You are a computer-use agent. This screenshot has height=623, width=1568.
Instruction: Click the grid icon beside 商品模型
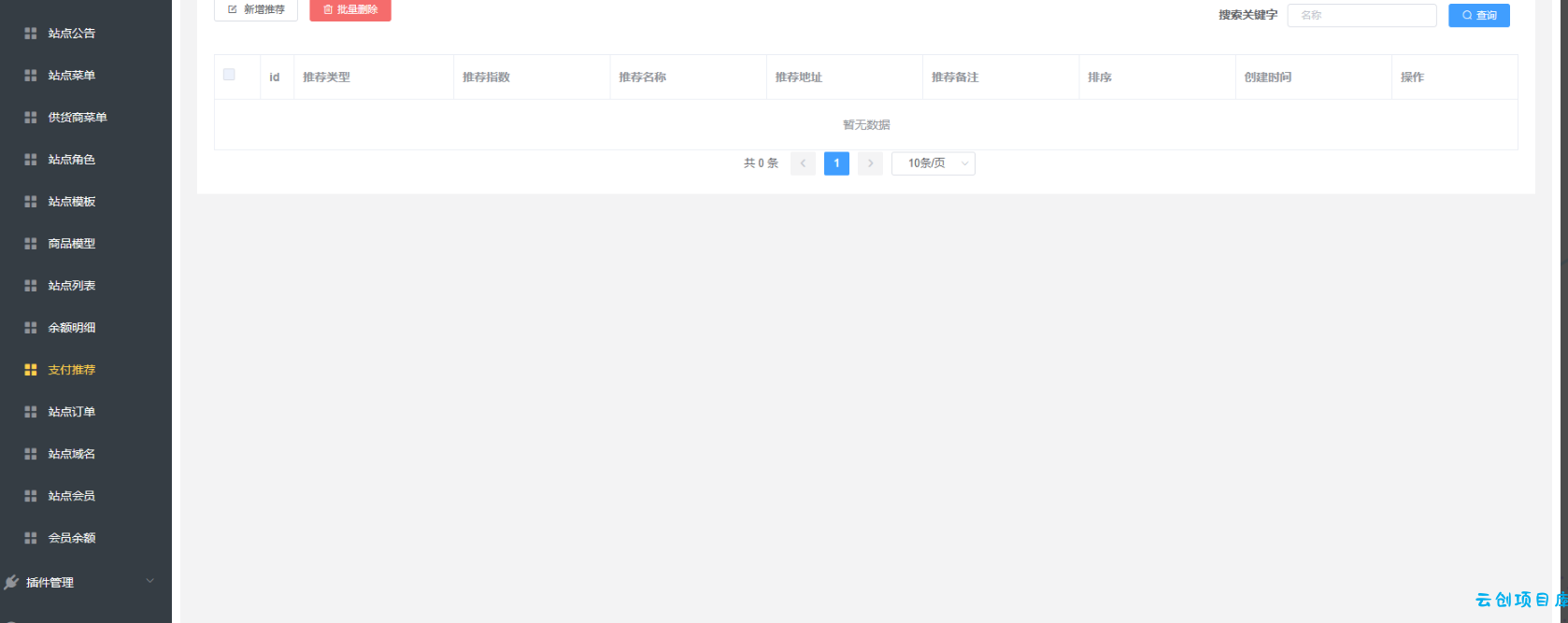(x=31, y=244)
